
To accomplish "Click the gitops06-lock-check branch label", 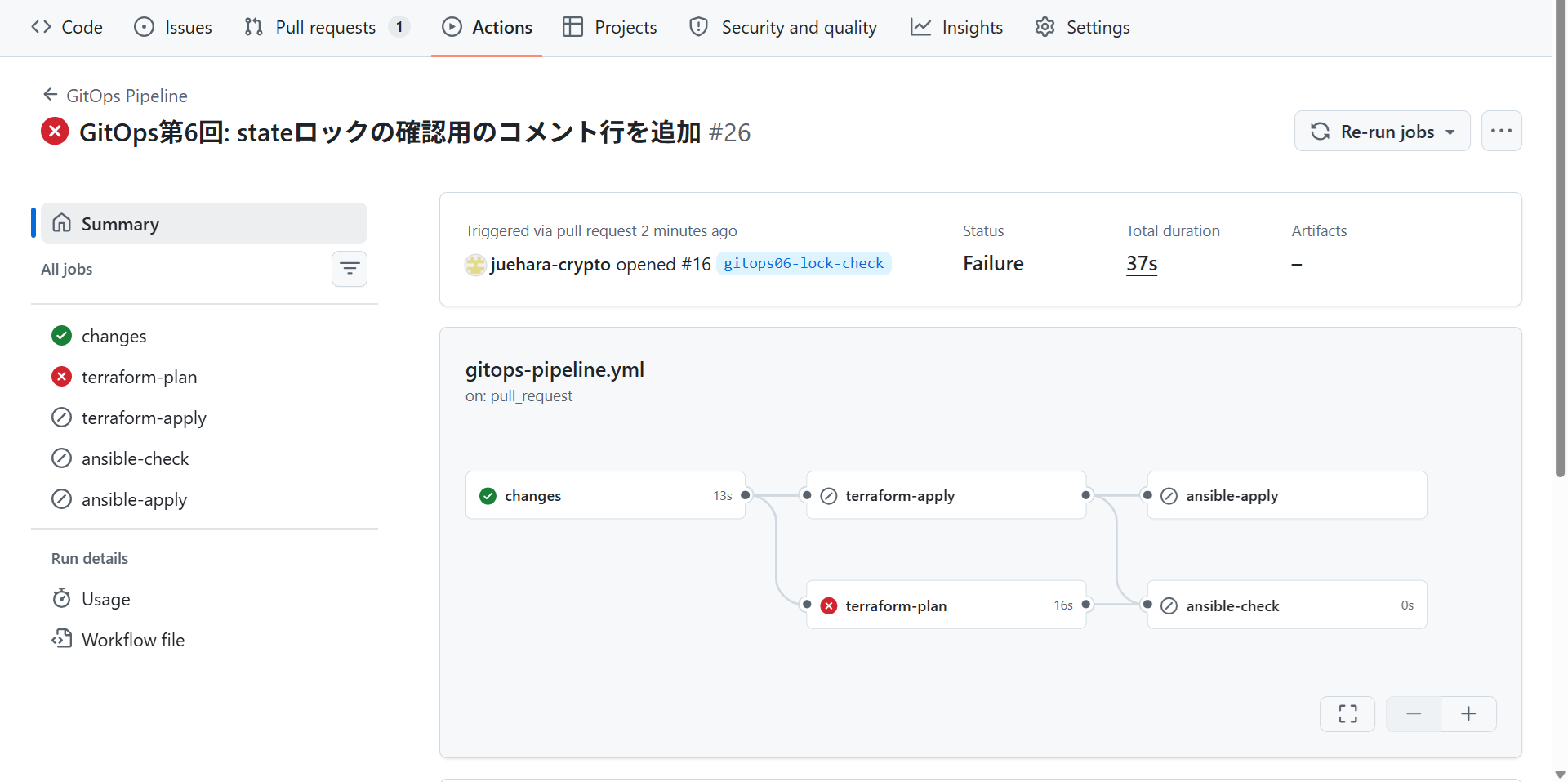I will click(x=804, y=263).
